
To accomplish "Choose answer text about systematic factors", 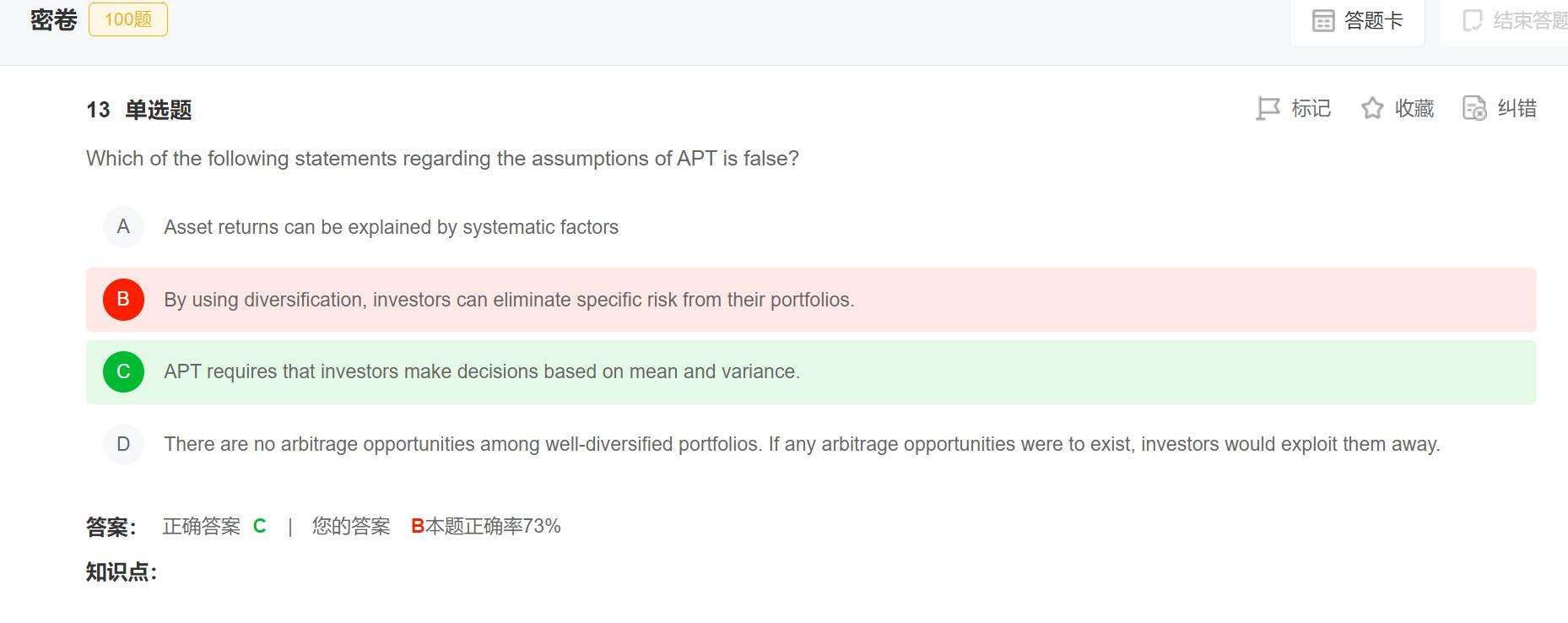I will tap(391, 227).
